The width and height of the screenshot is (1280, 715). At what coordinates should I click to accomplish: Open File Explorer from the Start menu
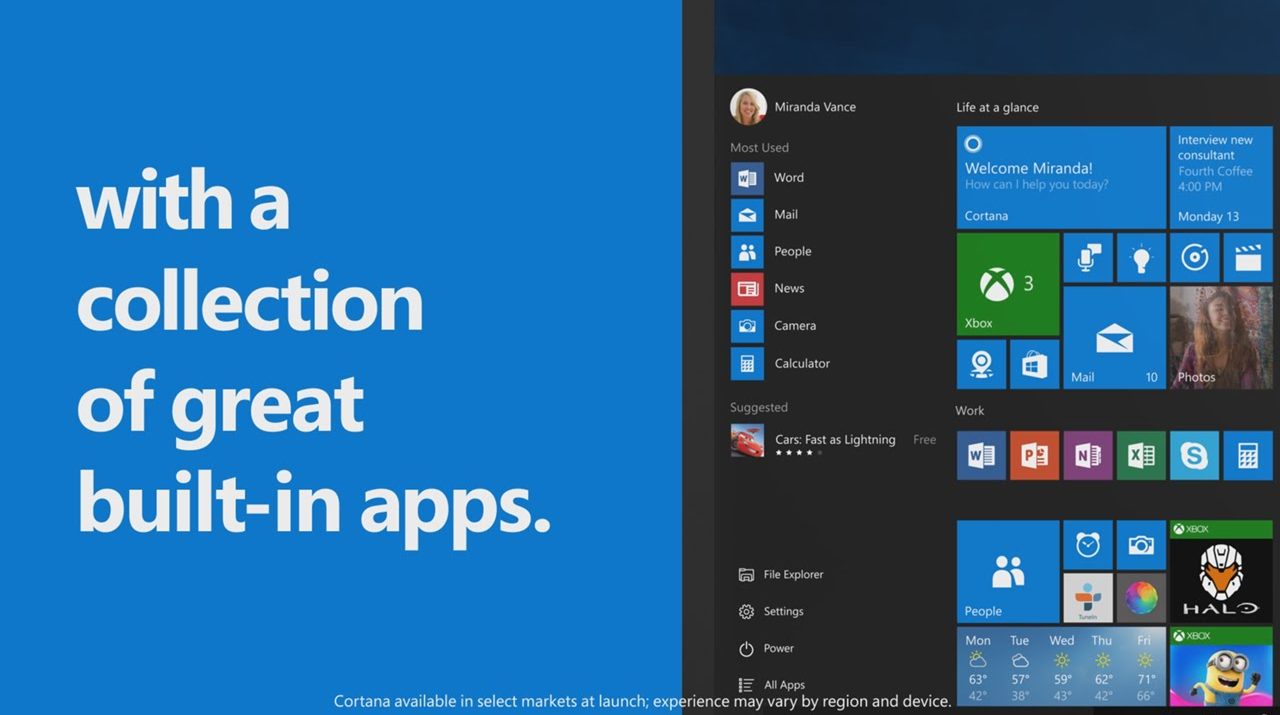[792, 575]
